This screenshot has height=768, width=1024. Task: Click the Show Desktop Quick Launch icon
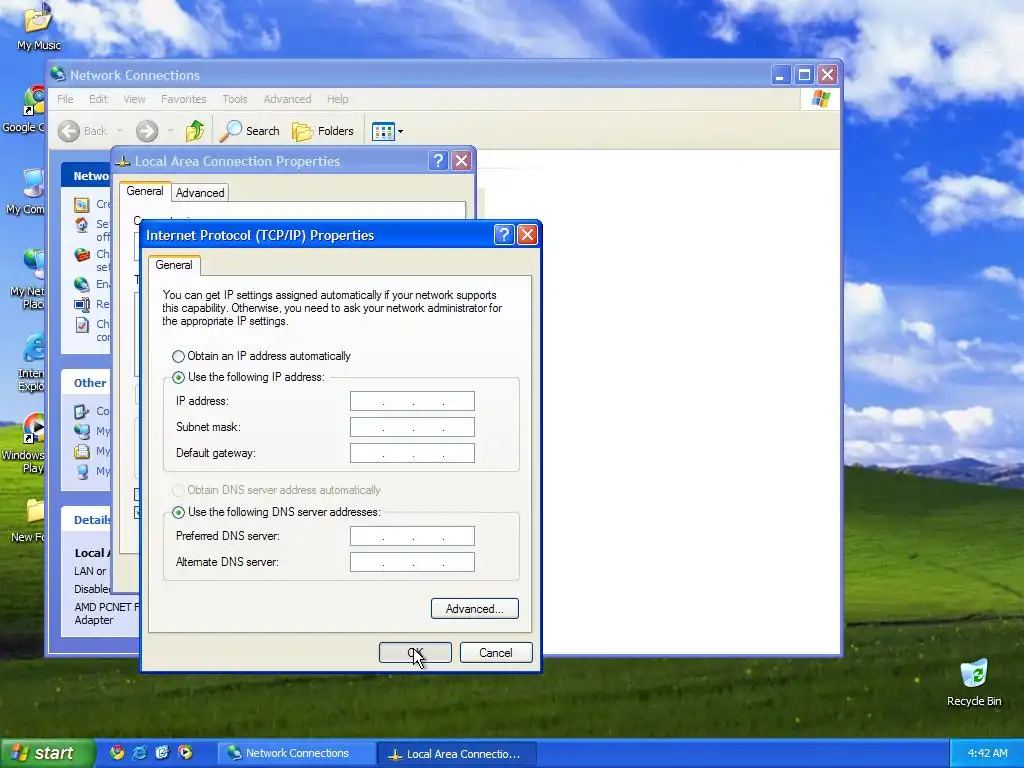pos(162,753)
